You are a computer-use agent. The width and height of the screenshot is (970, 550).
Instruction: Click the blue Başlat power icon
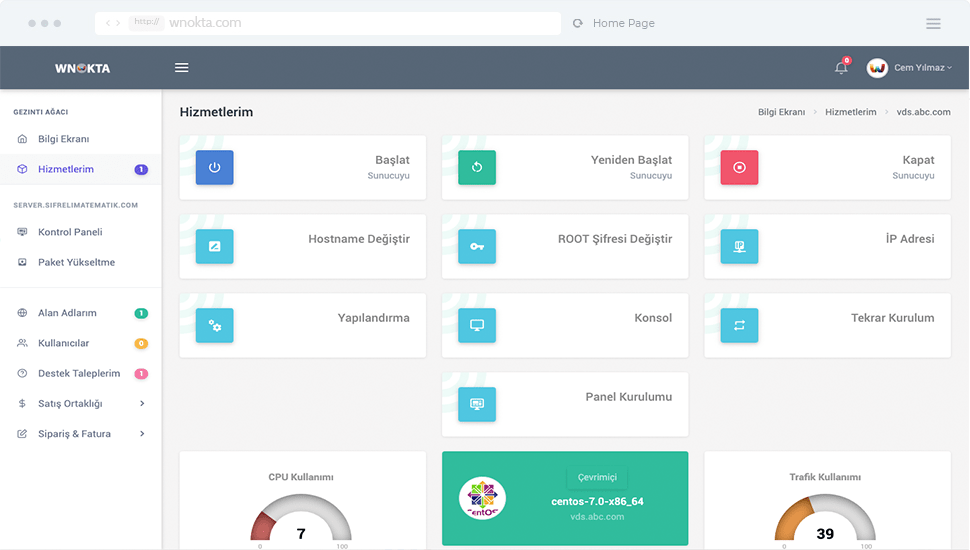tap(214, 168)
